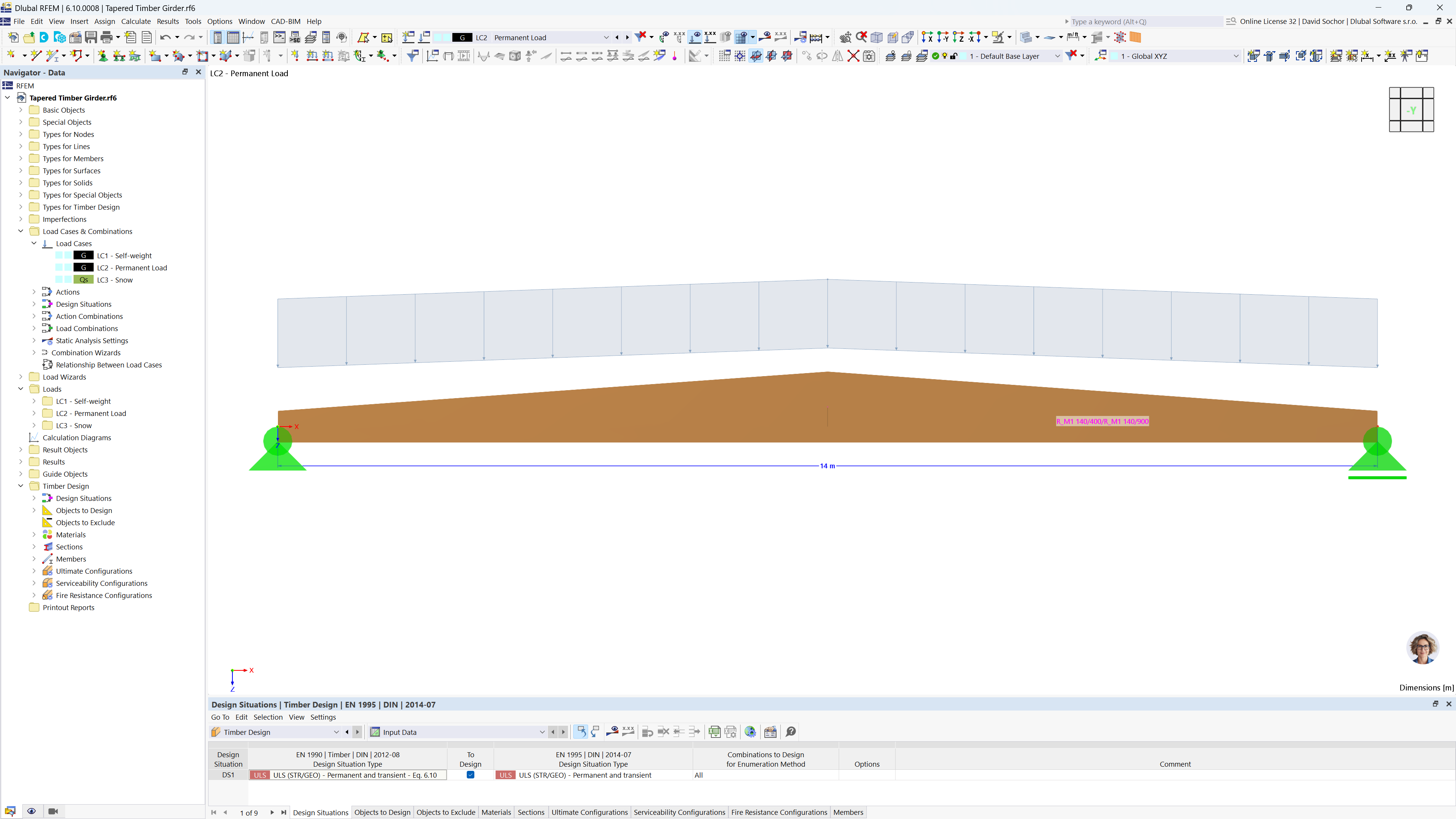
Task: Click the Excel export icon in Design Situations panel
Action: 714,732
